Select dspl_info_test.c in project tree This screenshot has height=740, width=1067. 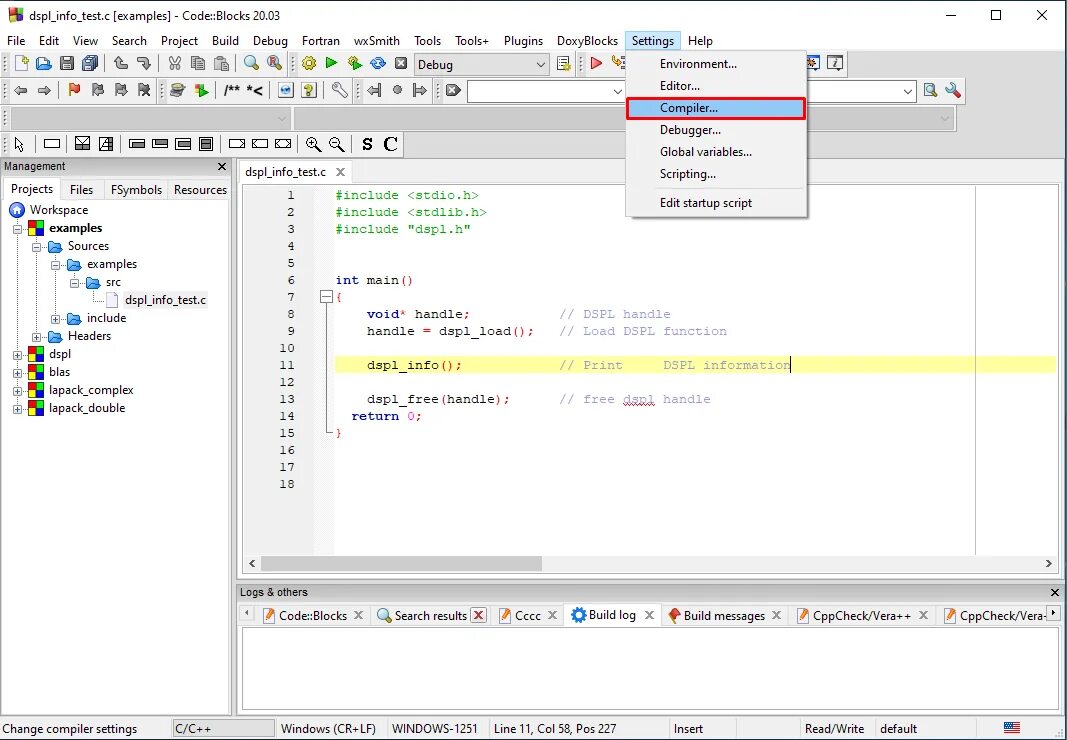[x=165, y=300]
